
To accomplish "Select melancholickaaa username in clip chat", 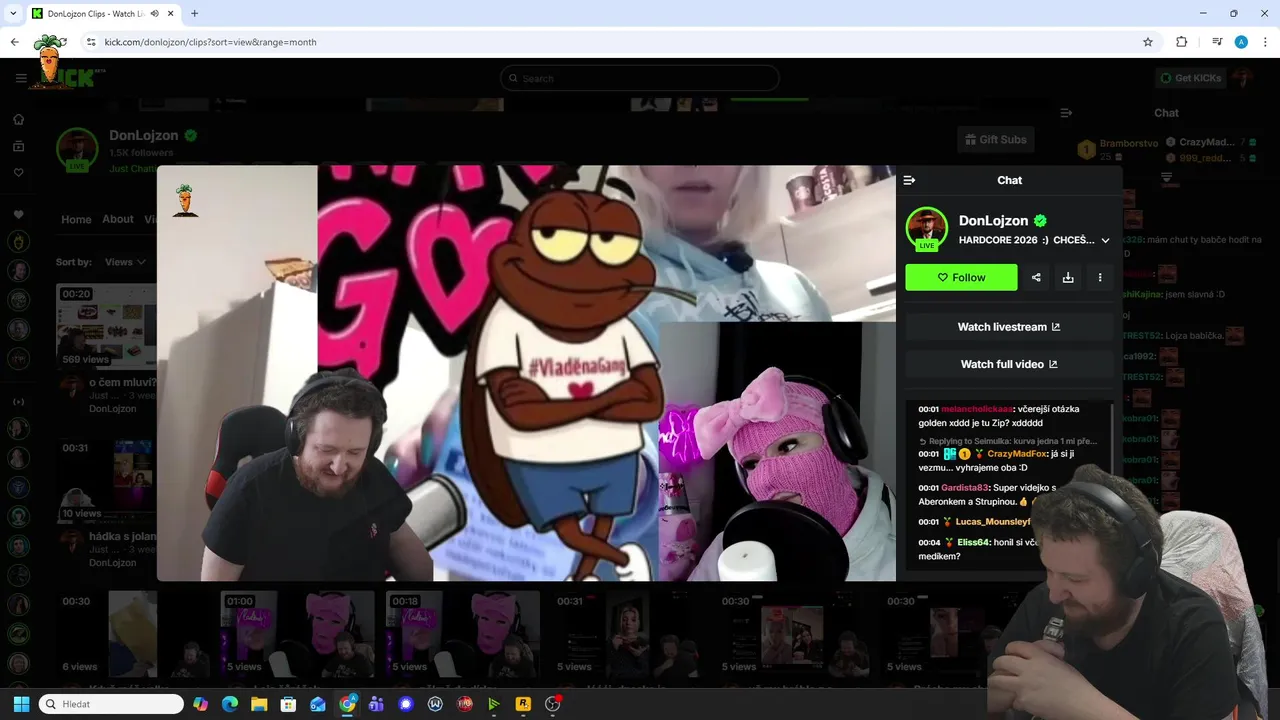I will 978,409.
